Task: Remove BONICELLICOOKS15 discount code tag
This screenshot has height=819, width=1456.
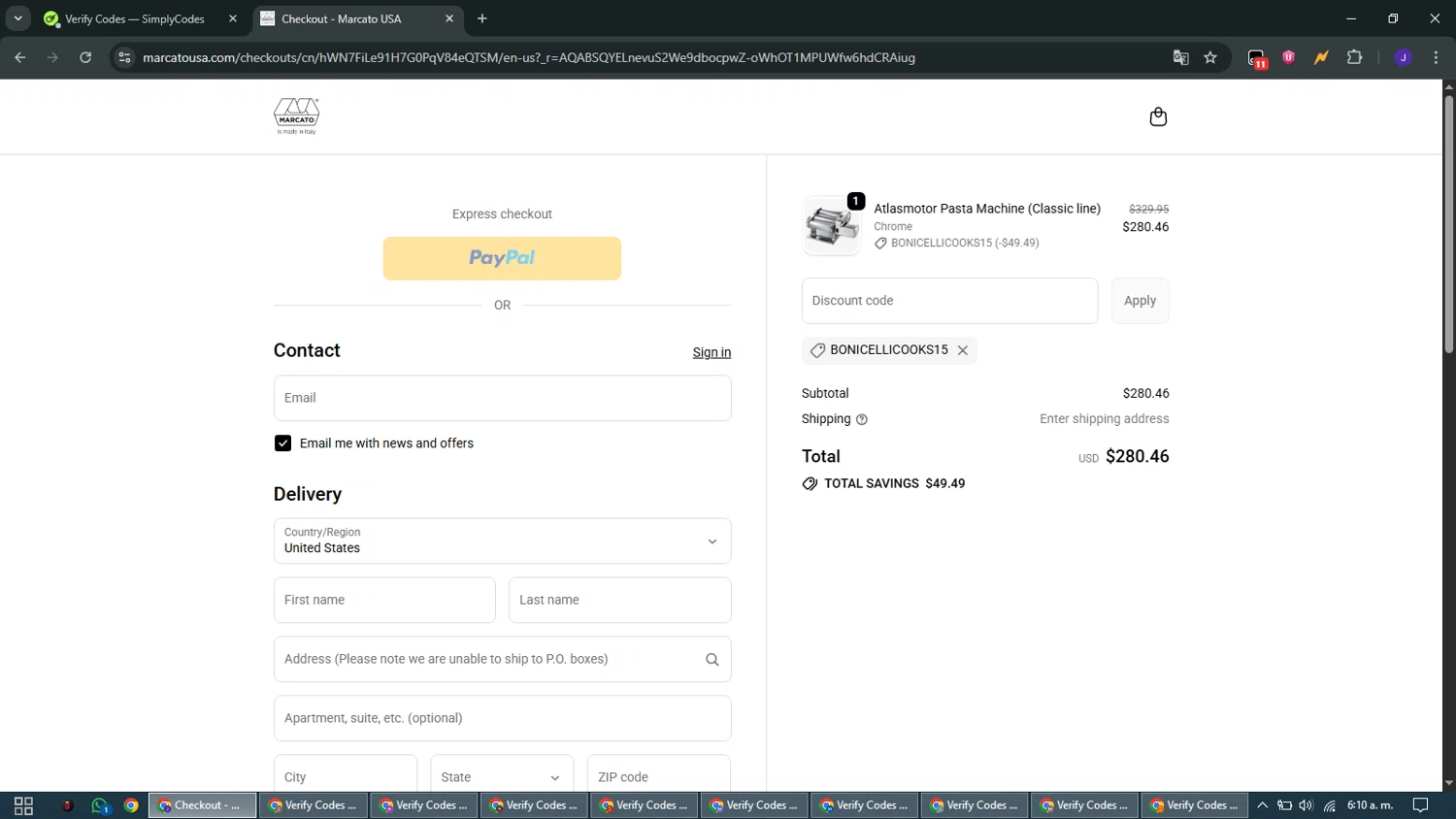Action: pos(963,350)
